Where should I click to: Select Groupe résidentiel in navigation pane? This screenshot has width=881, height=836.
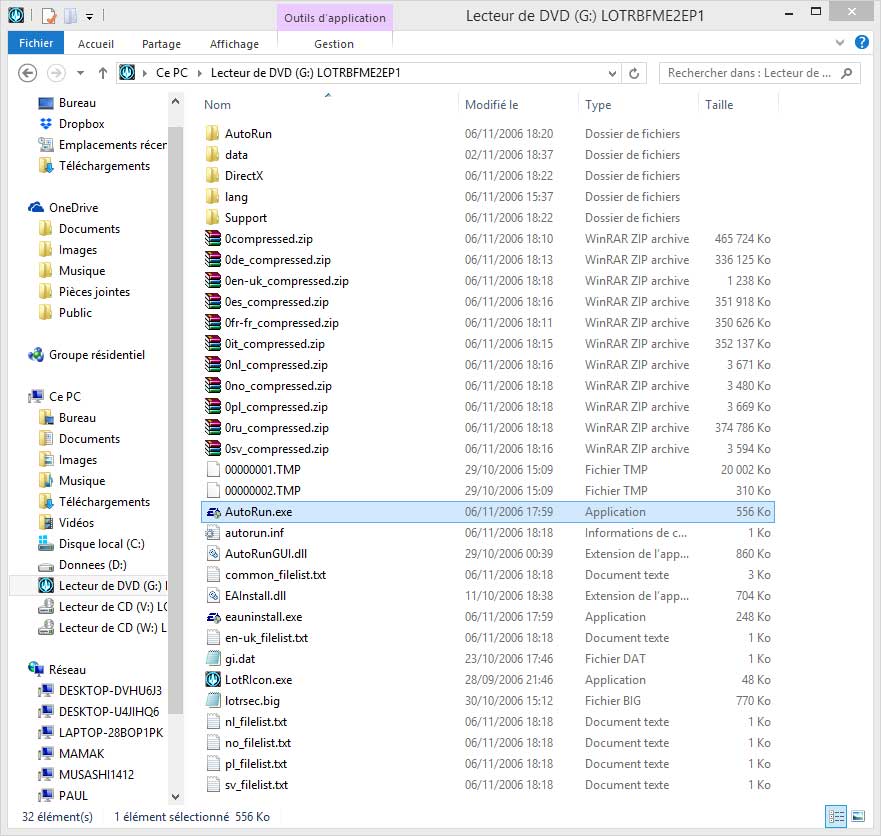(96, 355)
